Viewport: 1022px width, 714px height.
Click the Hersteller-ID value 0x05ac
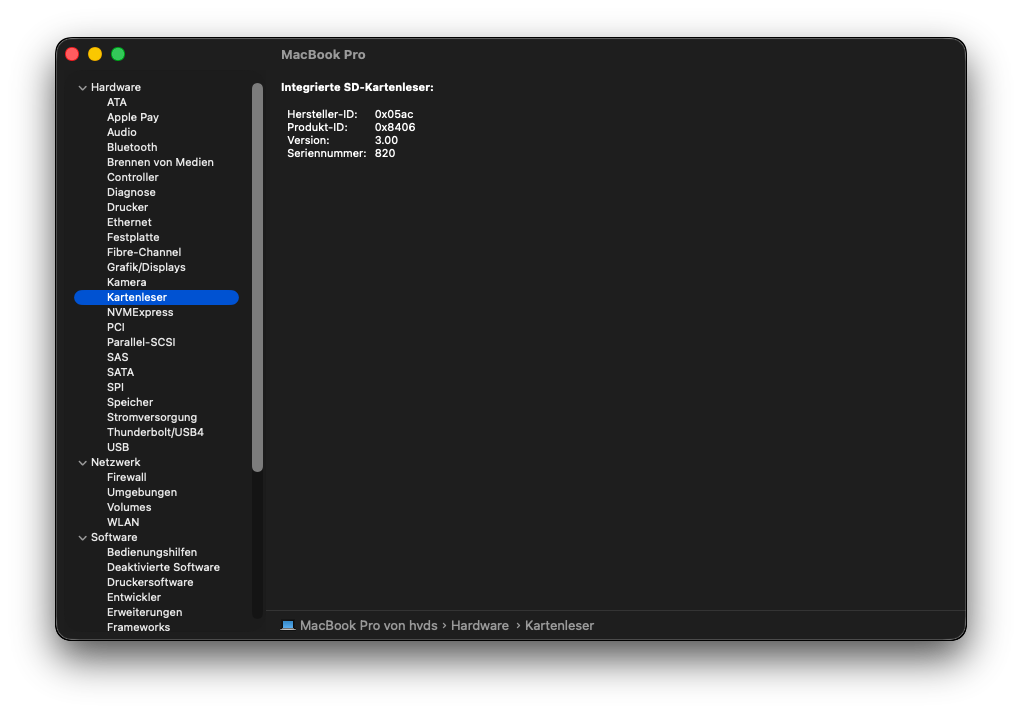click(x=394, y=114)
